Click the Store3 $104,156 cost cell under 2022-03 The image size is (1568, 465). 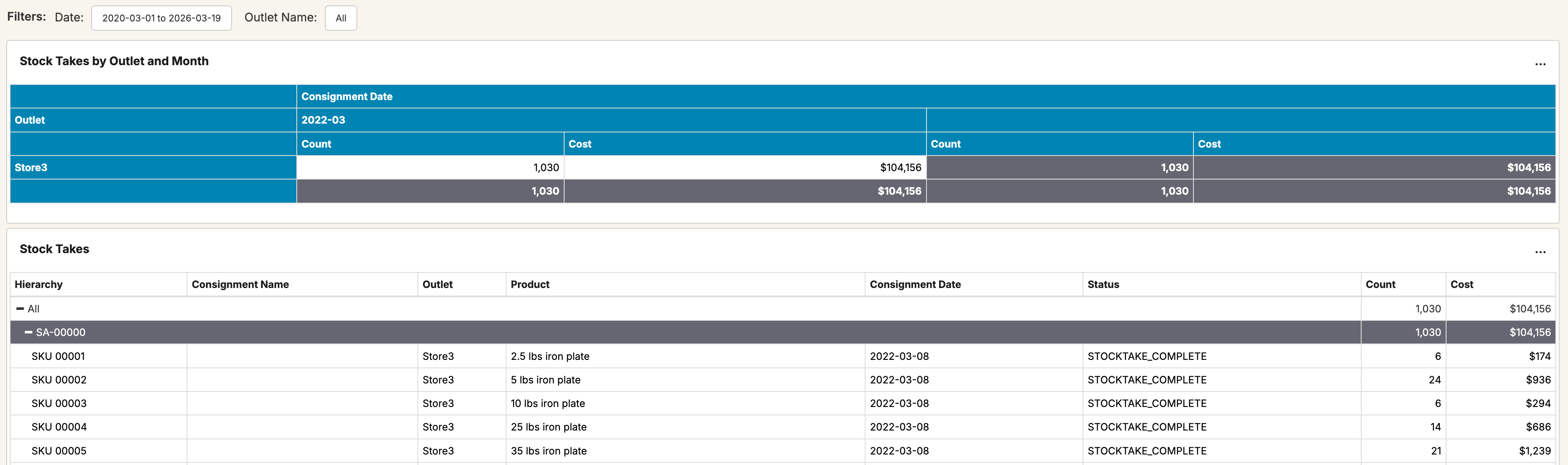pyautogui.click(x=900, y=167)
